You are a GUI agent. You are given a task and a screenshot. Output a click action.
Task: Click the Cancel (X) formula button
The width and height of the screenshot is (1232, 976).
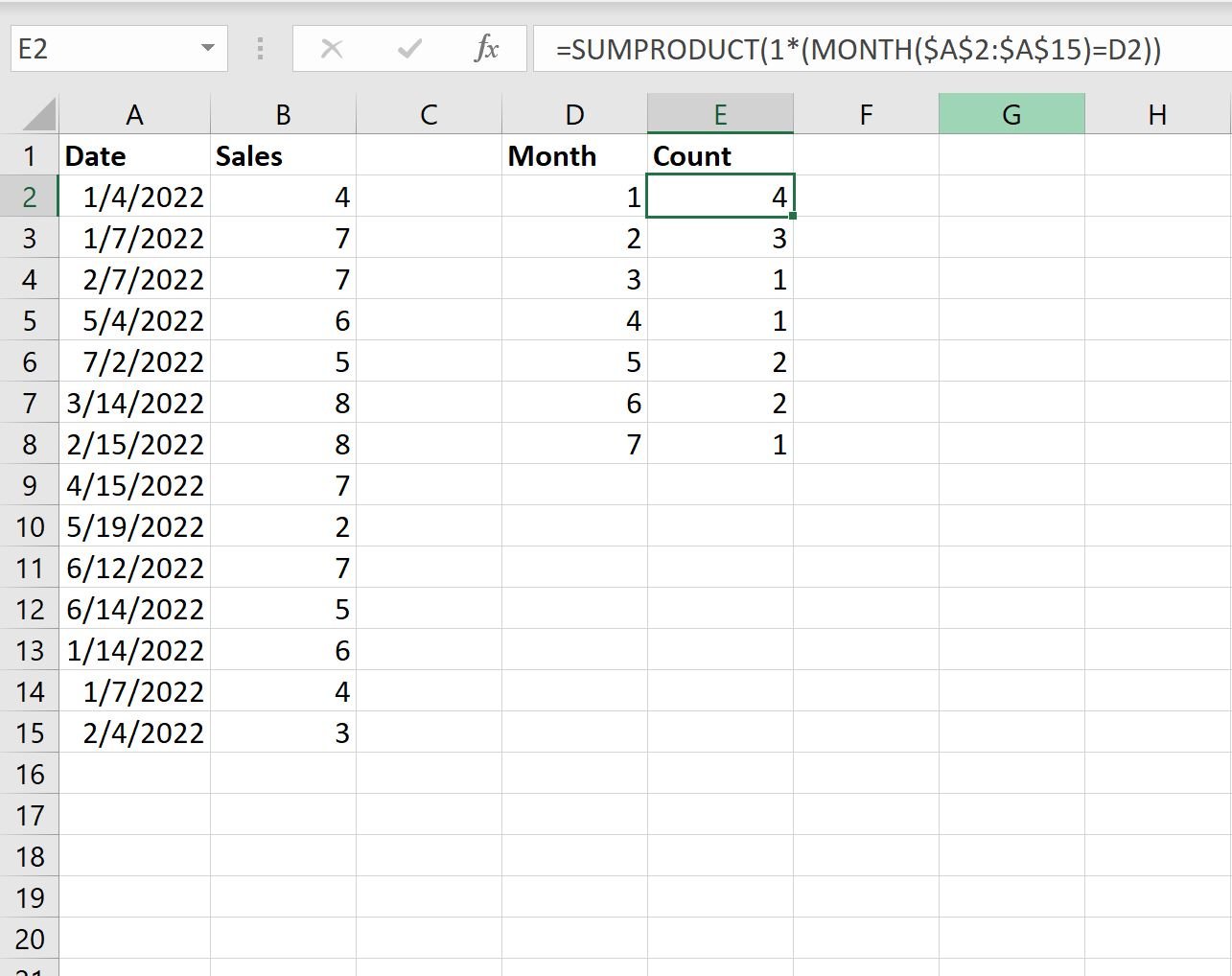point(332,49)
